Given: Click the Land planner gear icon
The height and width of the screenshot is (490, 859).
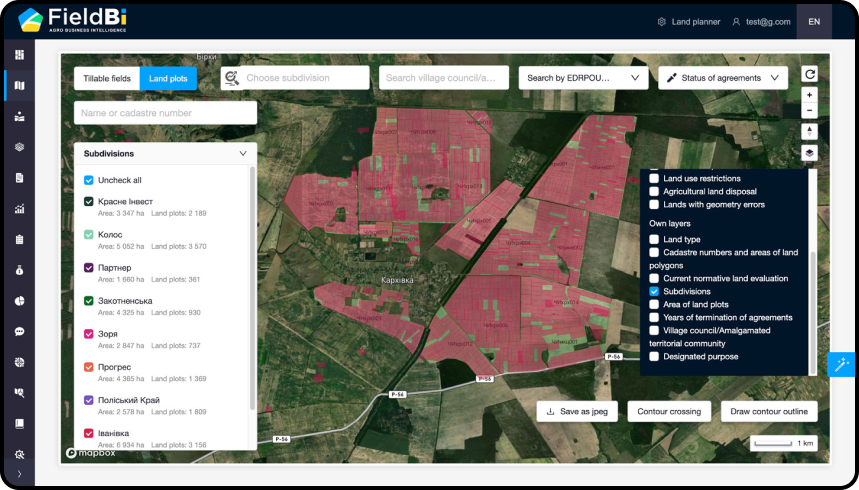Looking at the screenshot, I should click(x=662, y=22).
